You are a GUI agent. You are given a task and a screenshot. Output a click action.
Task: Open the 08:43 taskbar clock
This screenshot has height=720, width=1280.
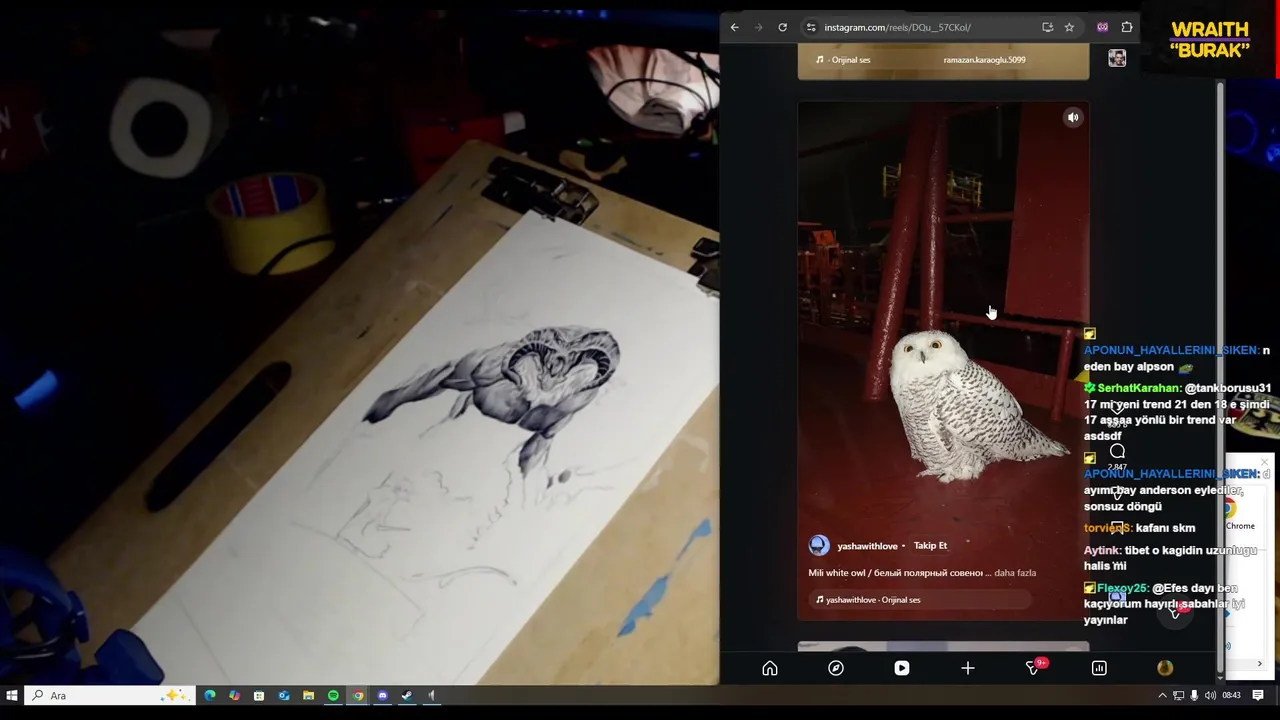pyautogui.click(x=1231, y=695)
